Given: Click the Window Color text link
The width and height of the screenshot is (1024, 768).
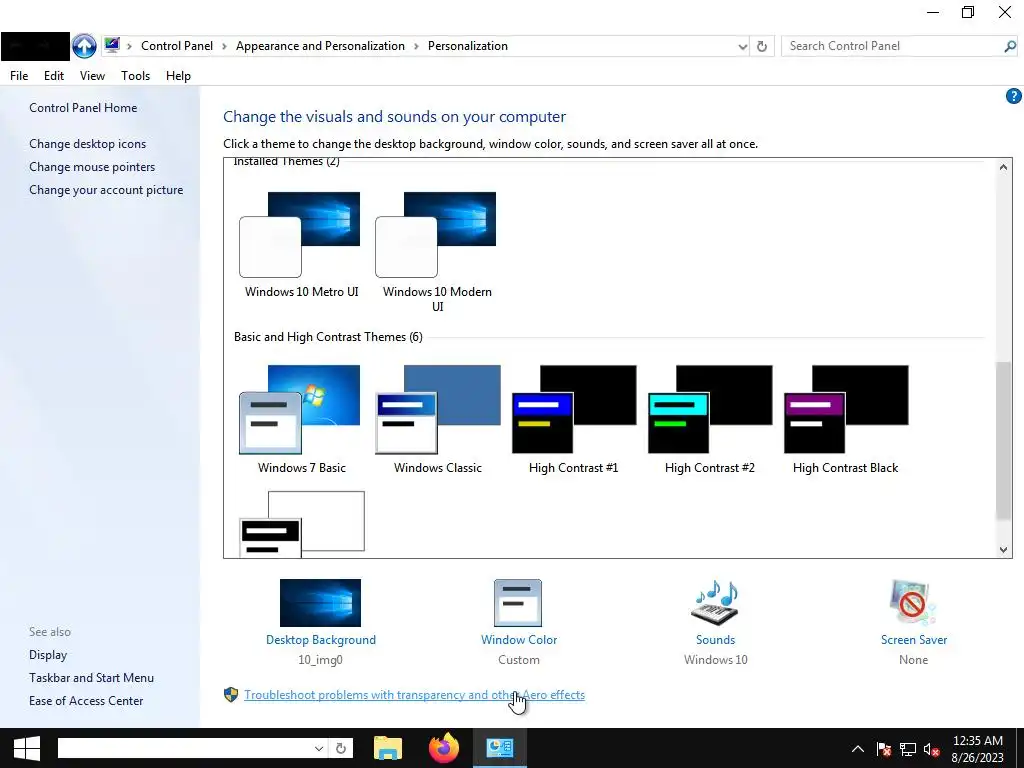Looking at the screenshot, I should [x=519, y=640].
